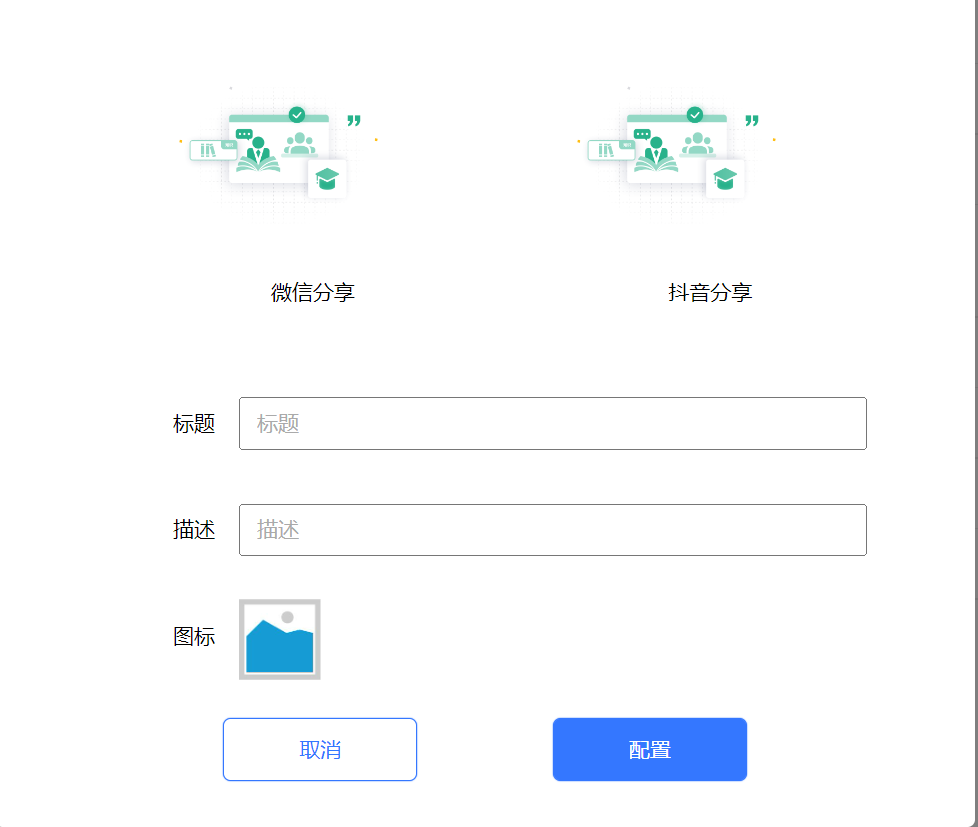This screenshot has height=827, width=978.
Task: Click the 微信分享 text label
Action: coord(312,292)
